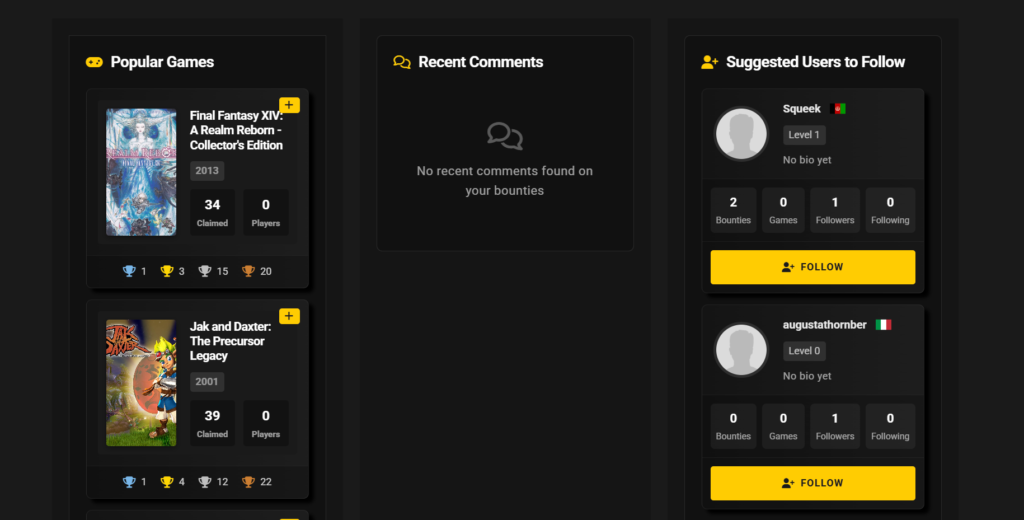Viewport: 1024px width, 520px height.
Task: Add Final Fantasy XIV with its plus button
Action: 289,105
